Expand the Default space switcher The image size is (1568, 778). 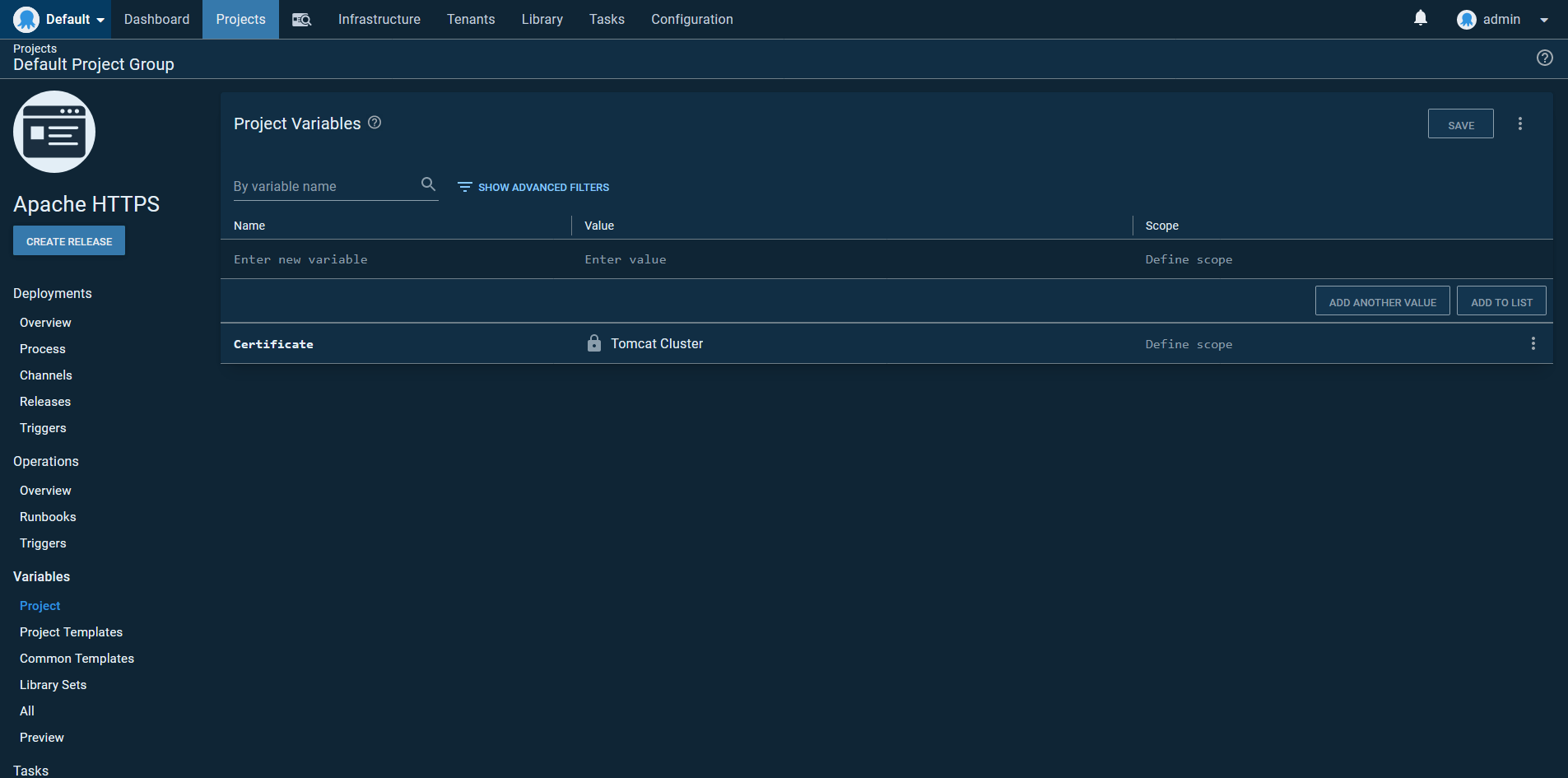[x=61, y=20]
